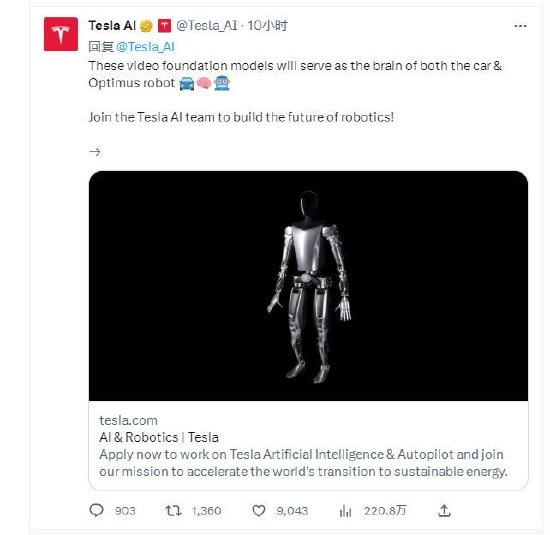Viewport: 550px width, 535px height.
Task: Open the view analytics bar-chart icon
Action: pos(346,510)
